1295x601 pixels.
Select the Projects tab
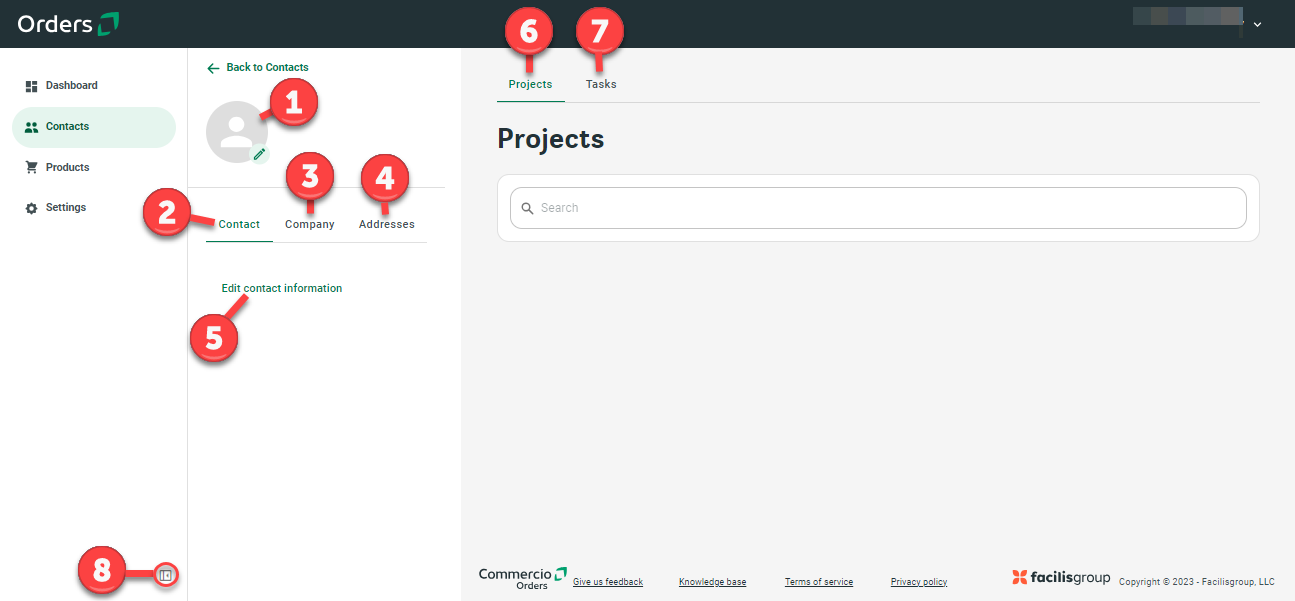[x=530, y=84]
